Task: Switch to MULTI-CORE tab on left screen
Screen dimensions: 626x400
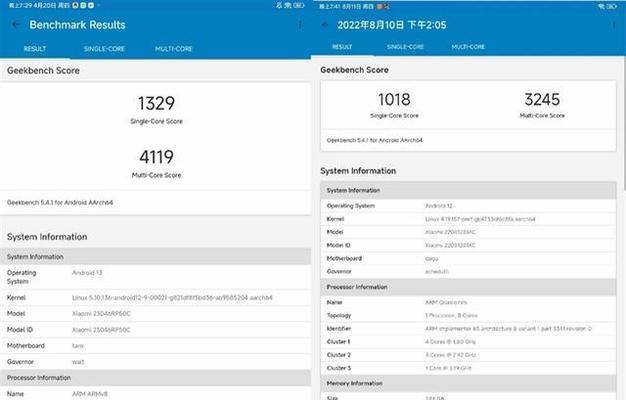Action: (174, 49)
